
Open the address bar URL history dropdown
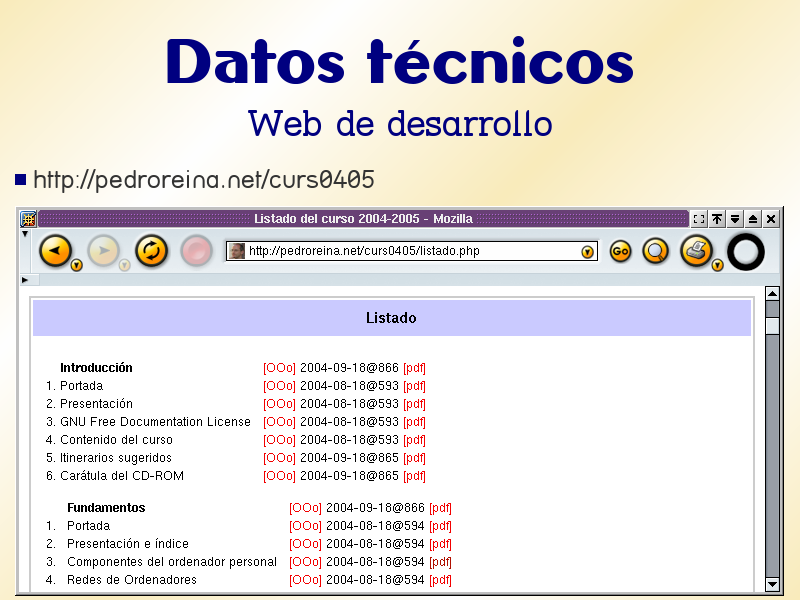tap(585, 251)
